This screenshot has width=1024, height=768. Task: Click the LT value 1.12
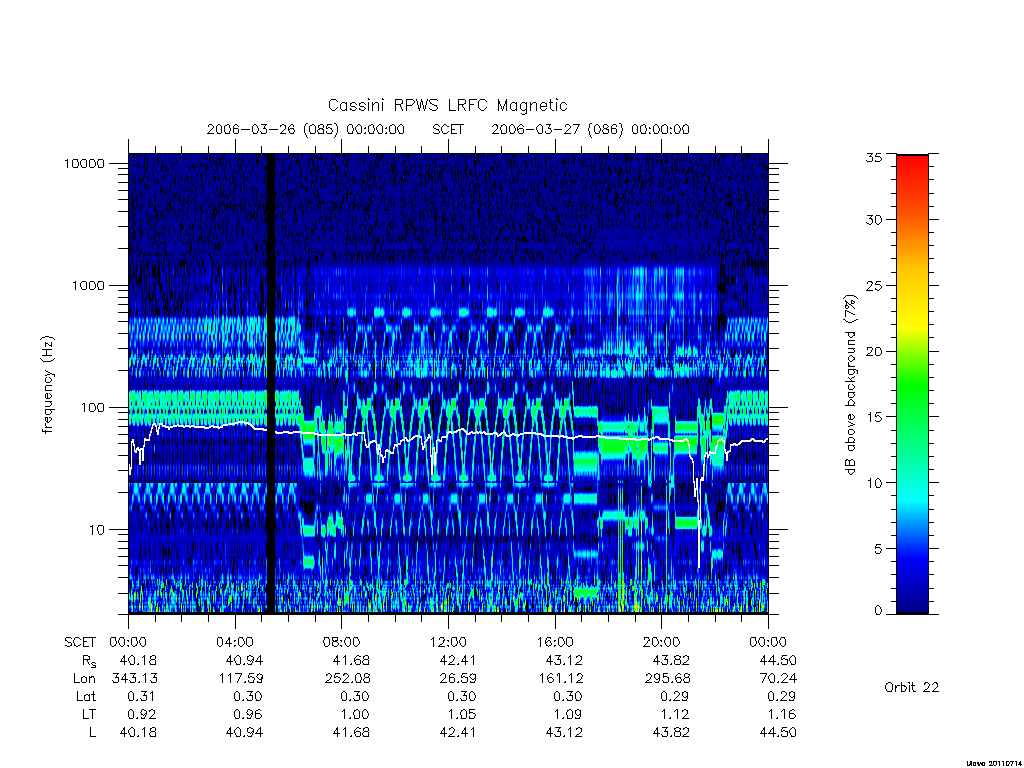(675, 714)
